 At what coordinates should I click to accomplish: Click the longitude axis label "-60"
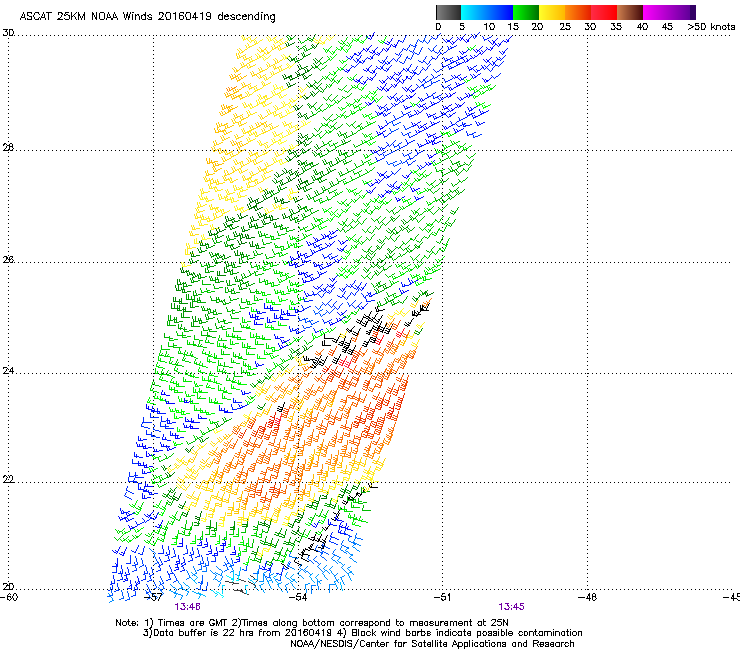point(9,598)
